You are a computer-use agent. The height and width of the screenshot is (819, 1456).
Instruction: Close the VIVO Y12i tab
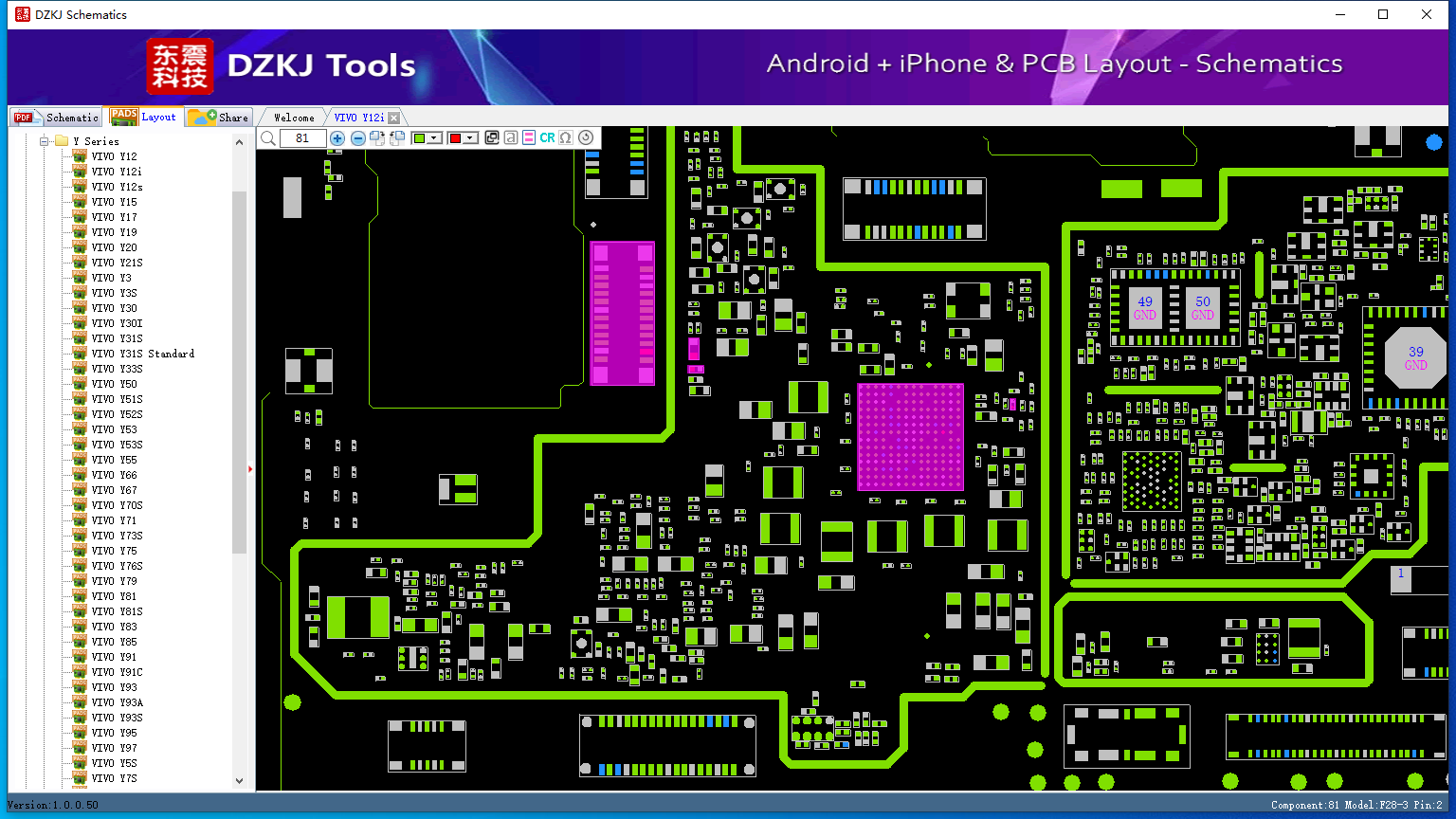click(x=394, y=118)
